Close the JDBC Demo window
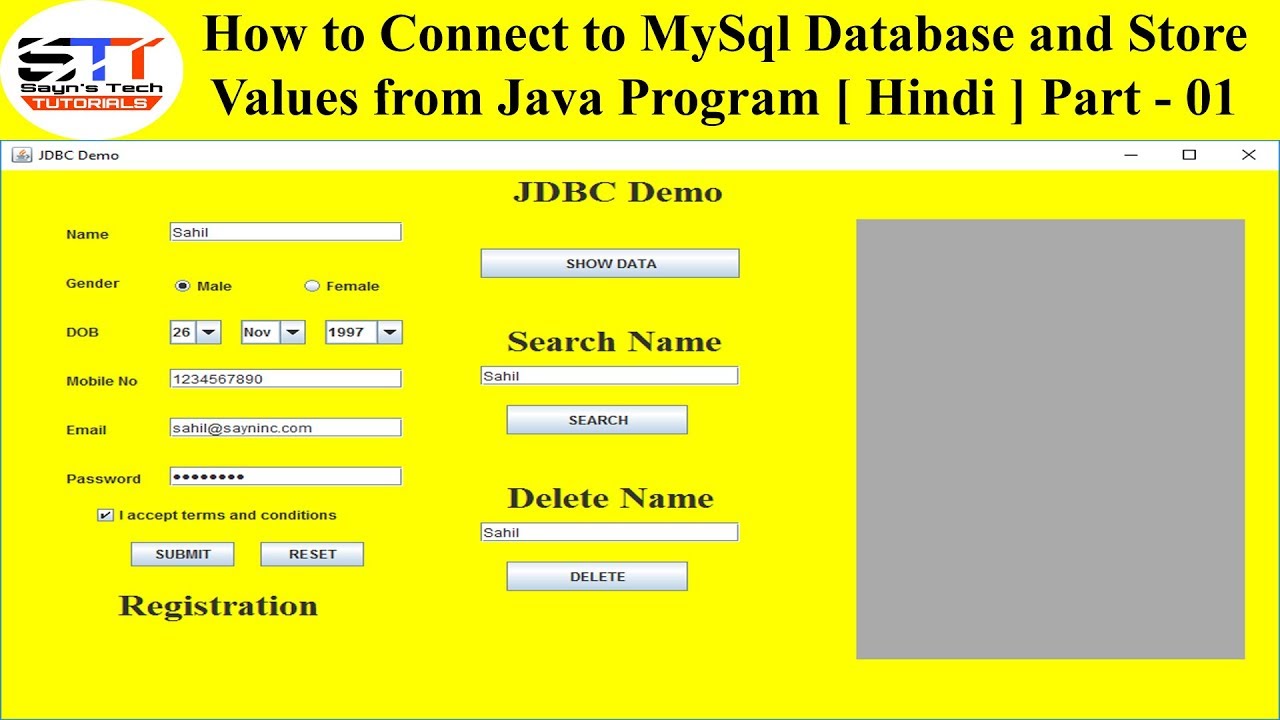Image resolution: width=1280 pixels, height=720 pixels. [x=1248, y=155]
